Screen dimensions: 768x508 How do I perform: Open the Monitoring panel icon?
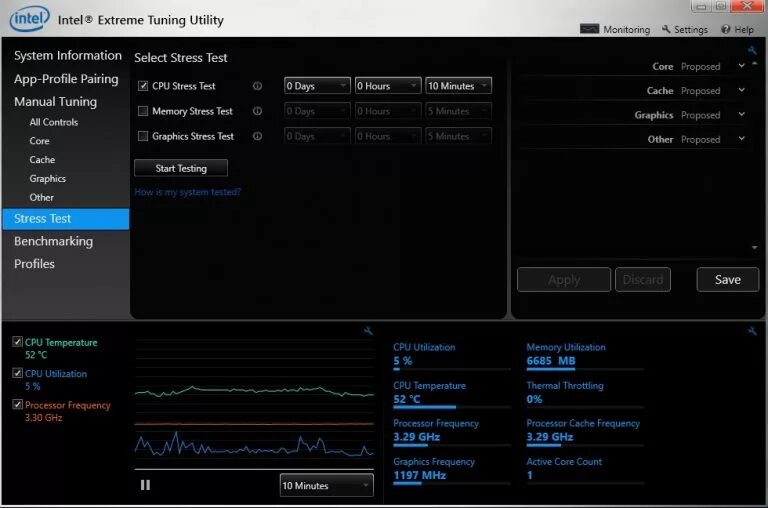tap(589, 29)
